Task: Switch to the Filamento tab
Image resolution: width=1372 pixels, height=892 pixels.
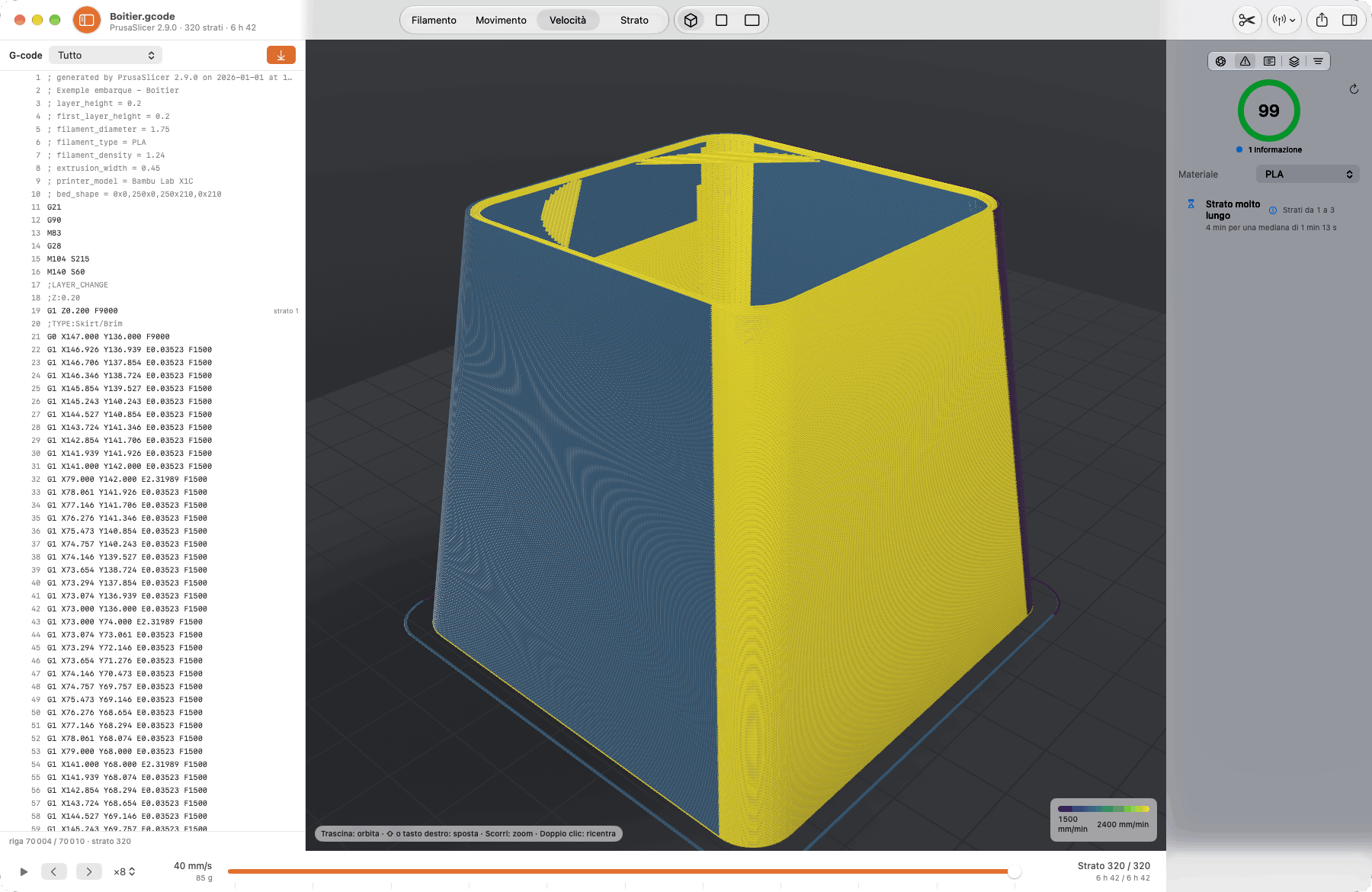Action: pos(434,20)
